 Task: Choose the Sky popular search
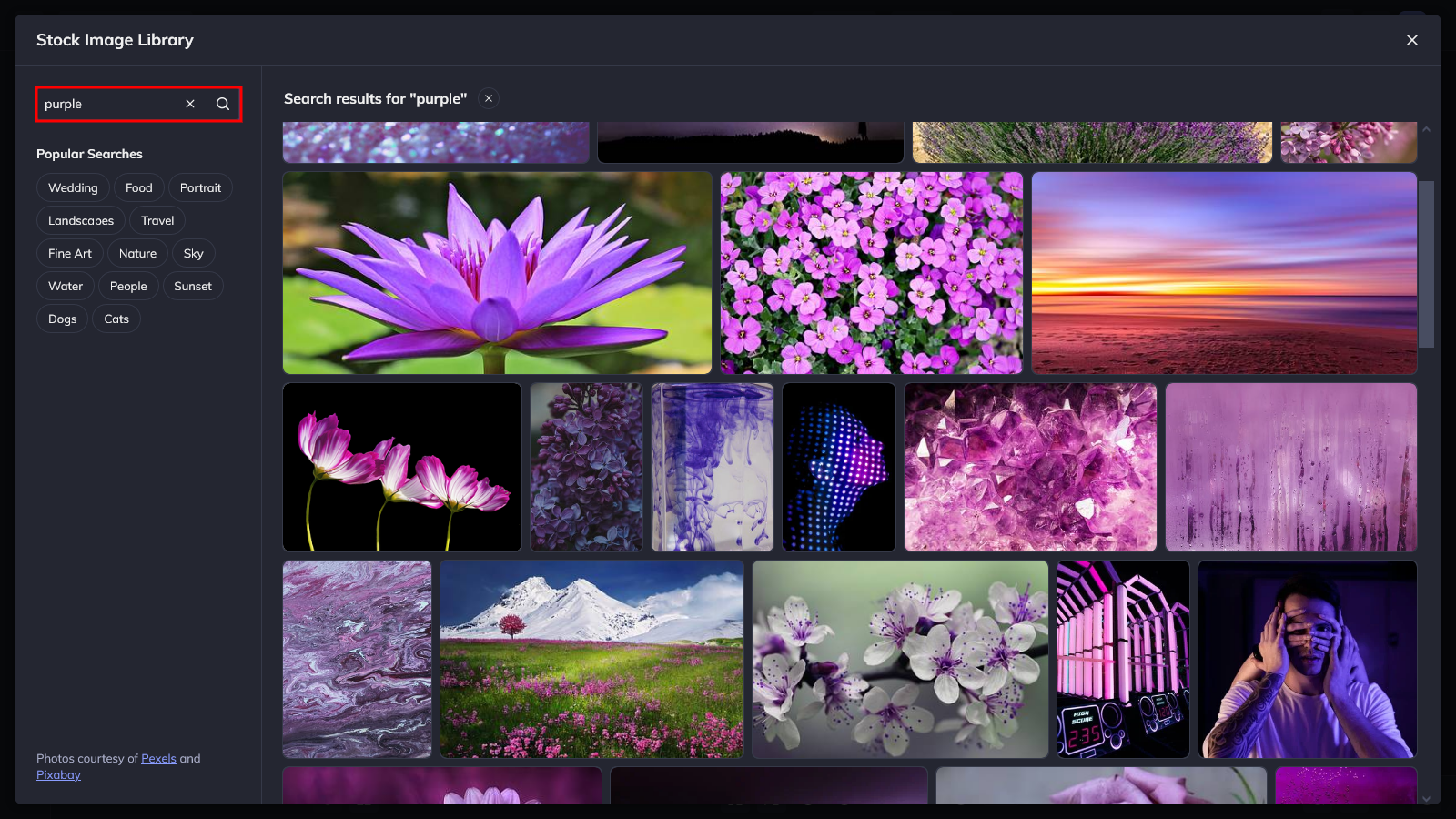[193, 253]
